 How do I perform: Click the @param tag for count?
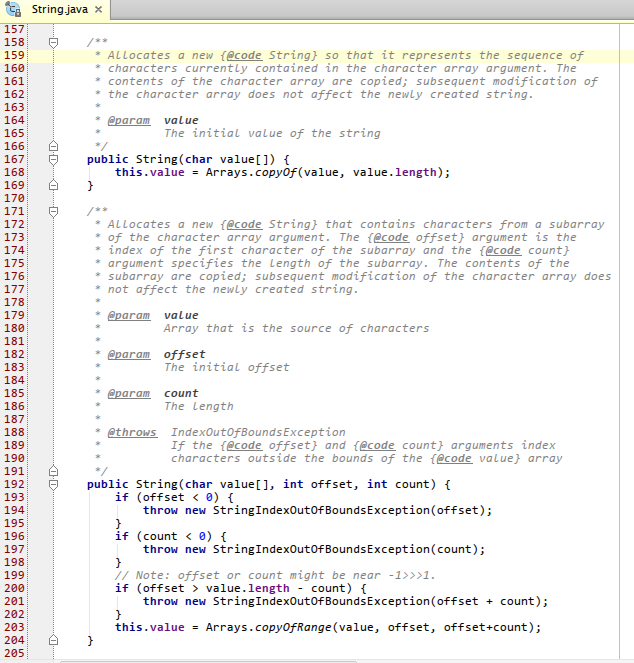click(x=129, y=393)
